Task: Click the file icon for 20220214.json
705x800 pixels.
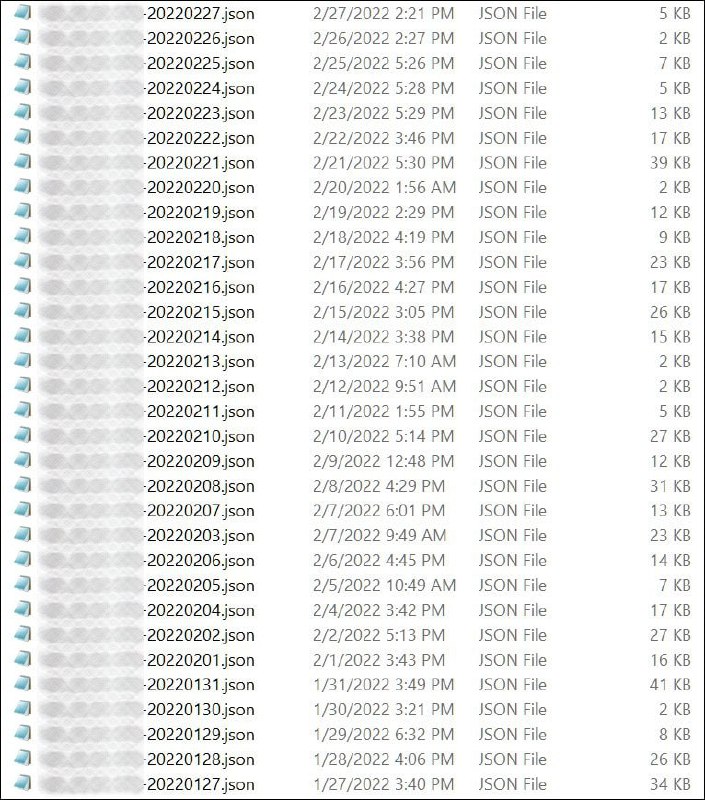Action: (x=23, y=336)
